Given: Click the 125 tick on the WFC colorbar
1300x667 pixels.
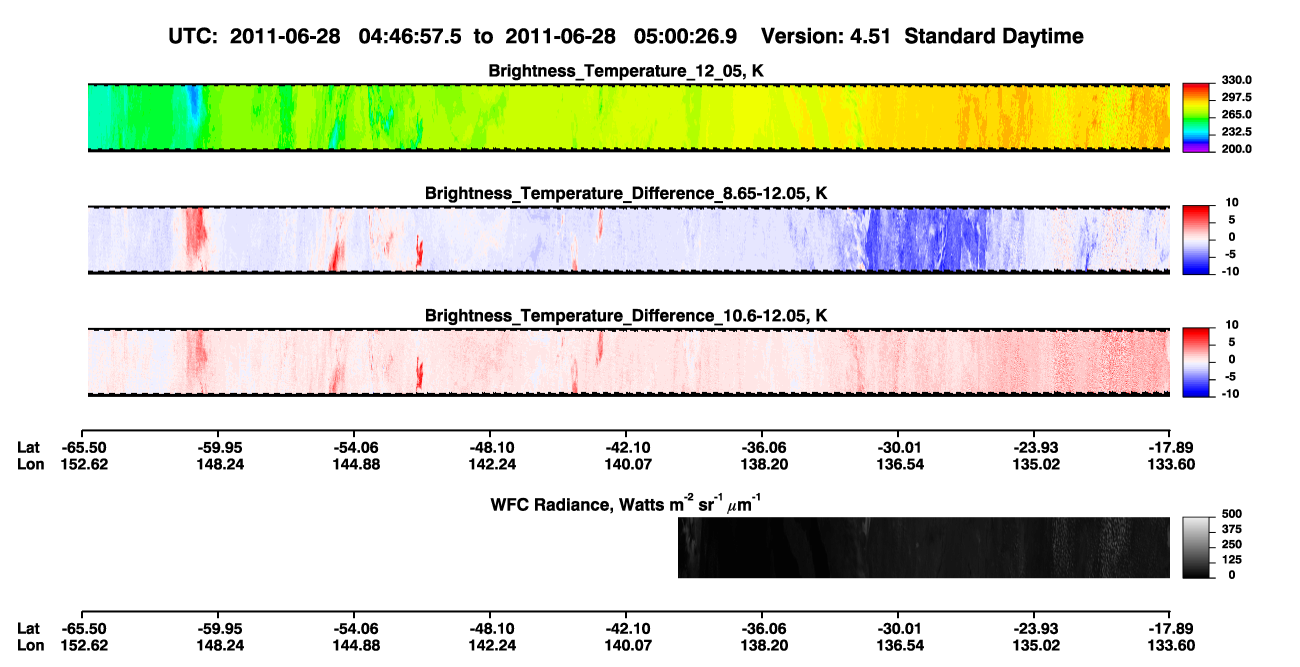Looking at the screenshot, I should pos(1230,560).
